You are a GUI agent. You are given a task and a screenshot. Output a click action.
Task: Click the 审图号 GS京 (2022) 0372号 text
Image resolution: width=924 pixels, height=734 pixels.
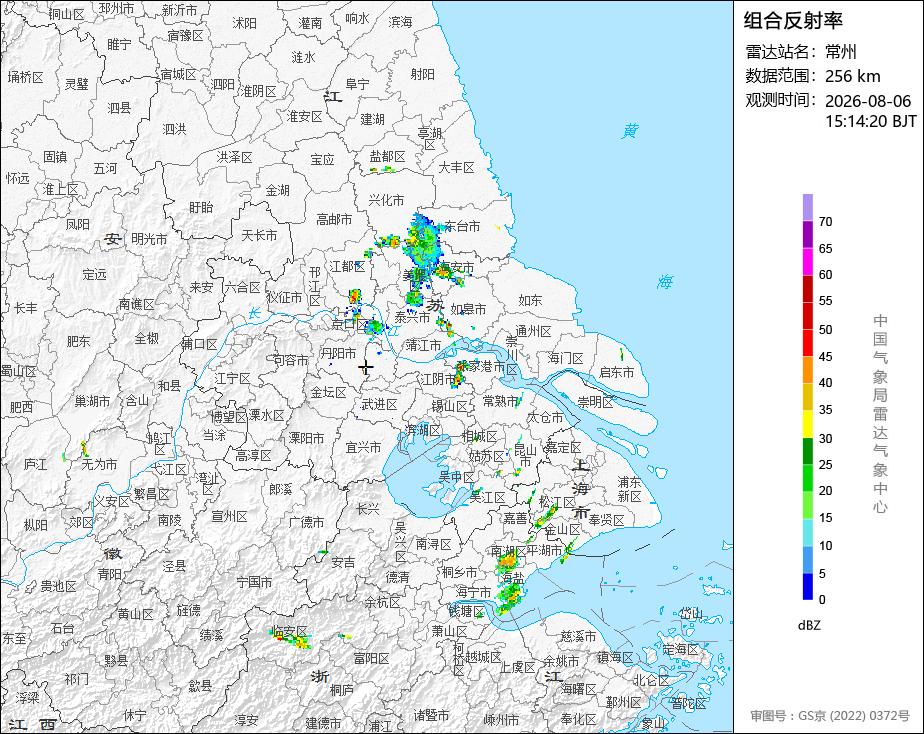point(830,716)
